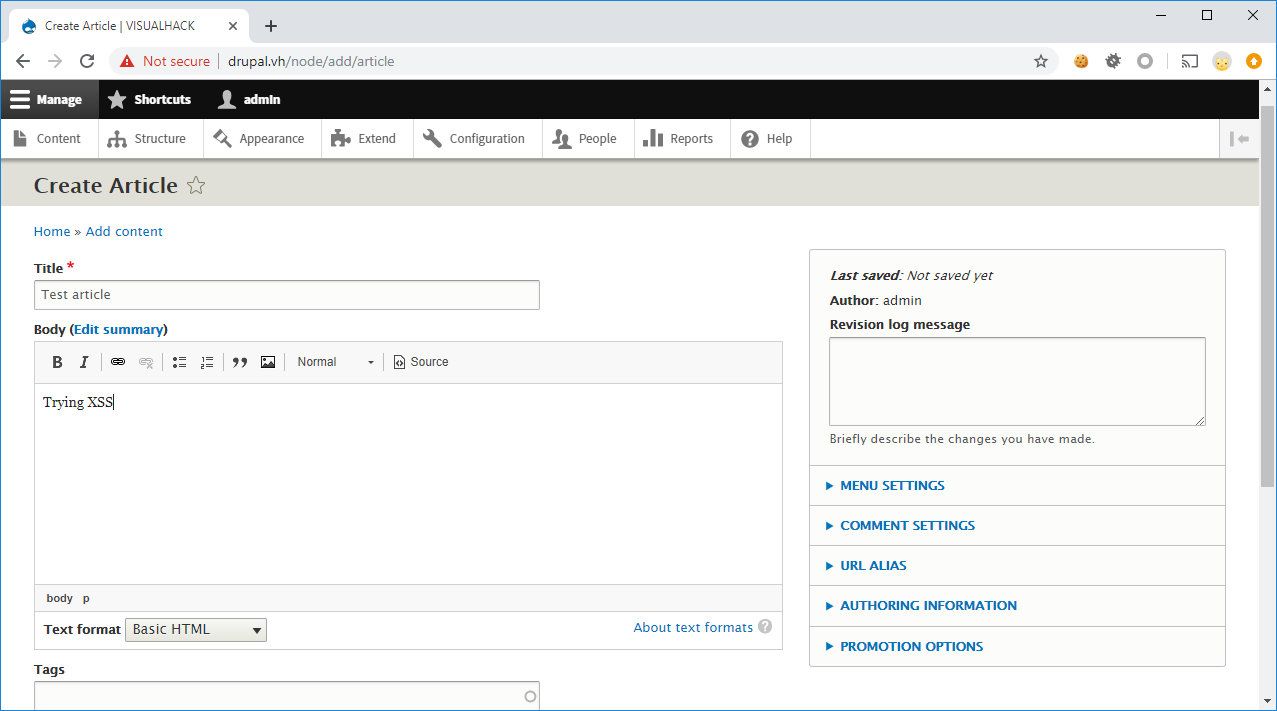Image resolution: width=1277 pixels, height=711 pixels.
Task: Open the Content admin page
Action: [x=49, y=139]
